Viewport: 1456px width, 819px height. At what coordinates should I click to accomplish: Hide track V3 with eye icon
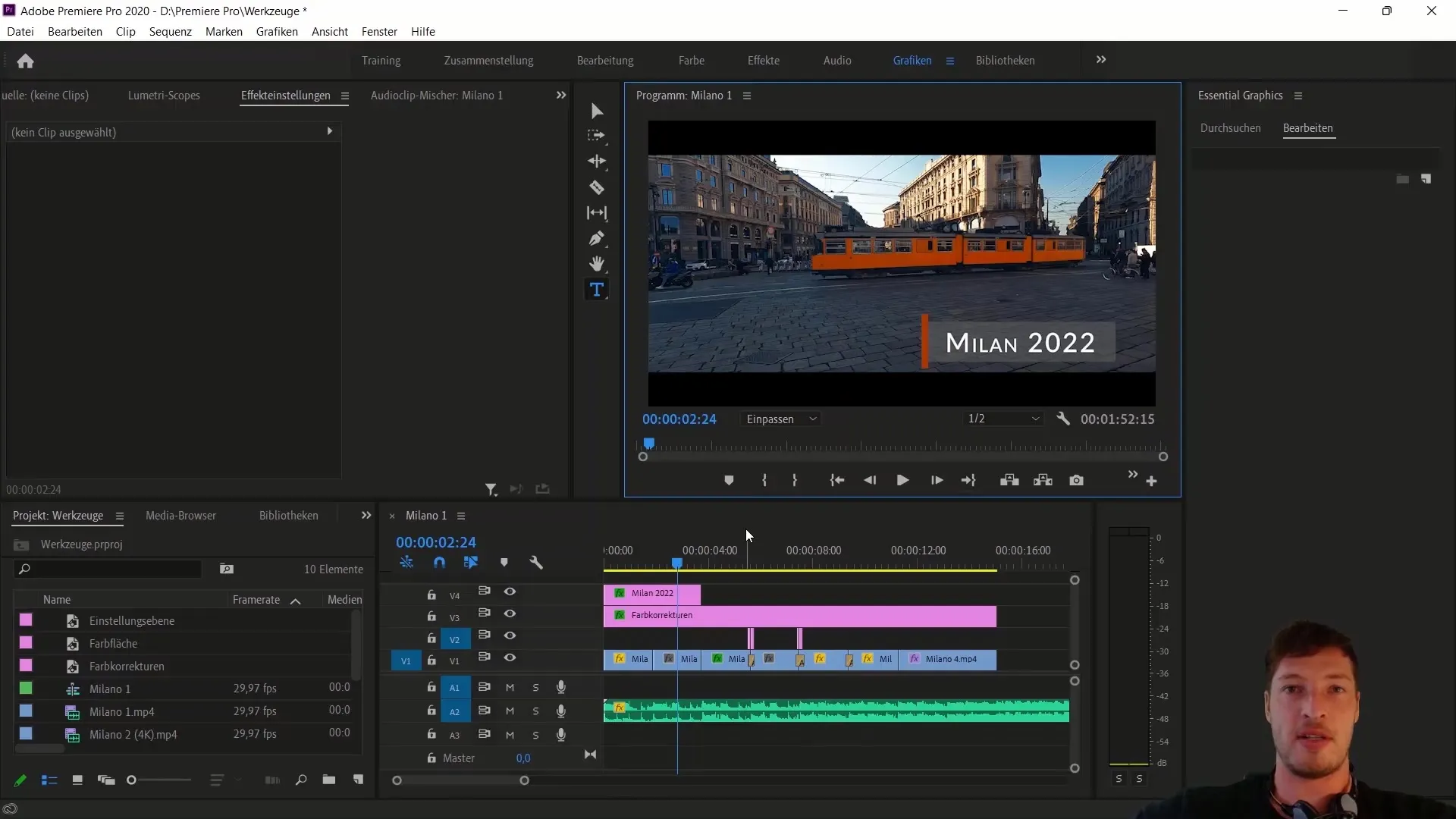[x=510, y=613]
